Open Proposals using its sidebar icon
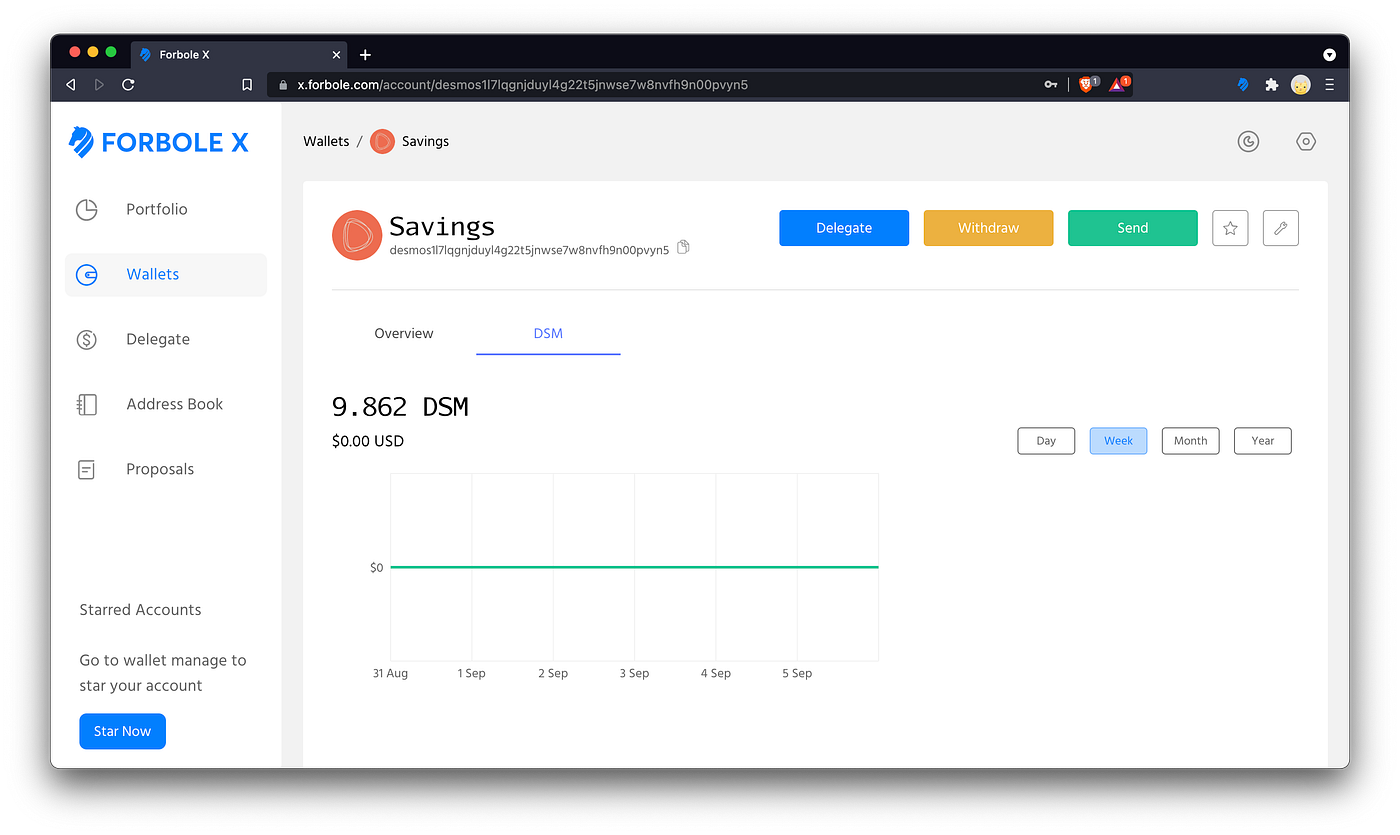 (x=87, y=468)
